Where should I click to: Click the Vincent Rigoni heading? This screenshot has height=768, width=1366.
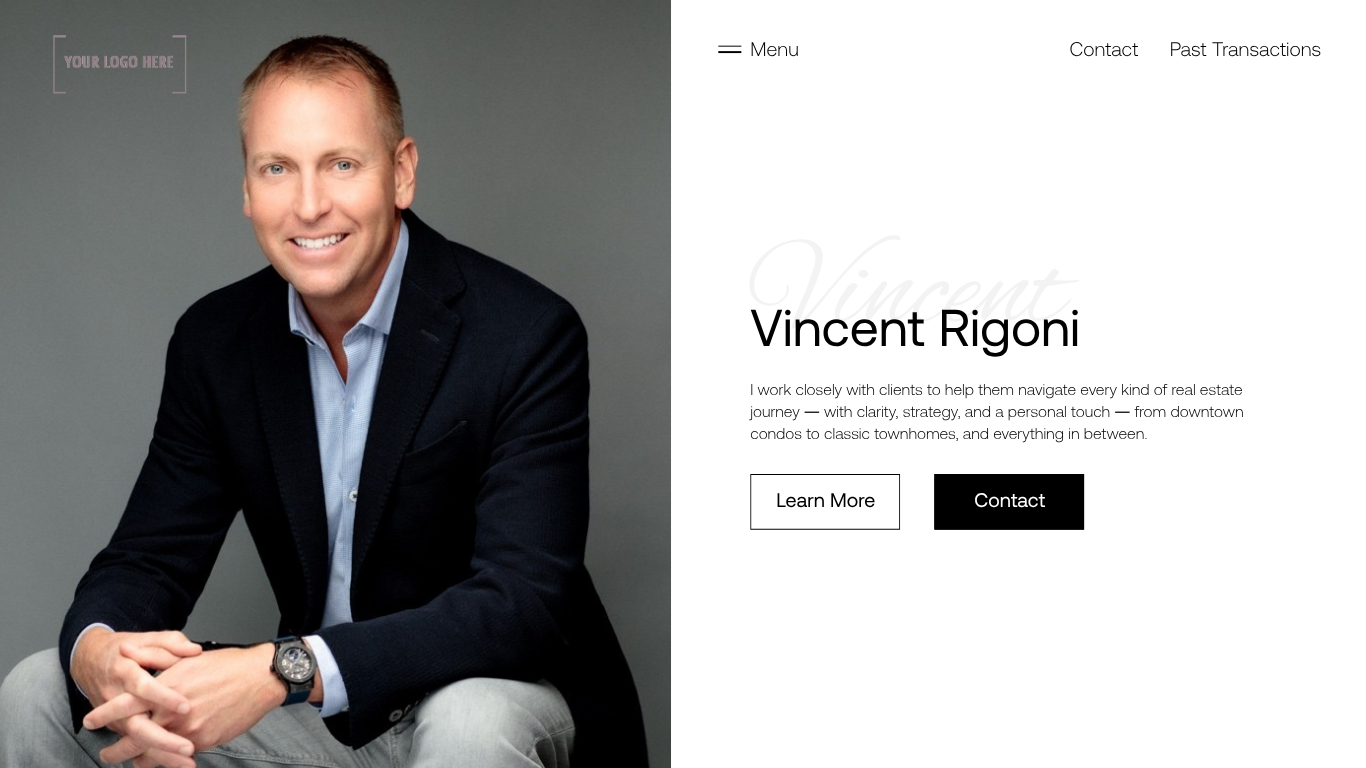(x=914, y=329)
